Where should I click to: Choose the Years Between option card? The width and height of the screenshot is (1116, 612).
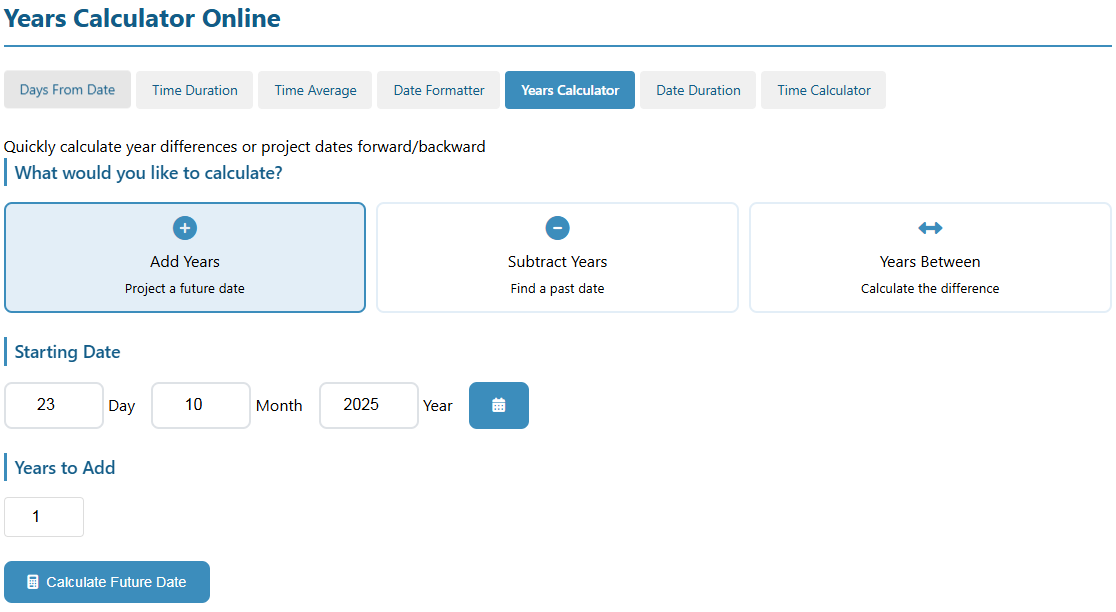coord(930,258)
